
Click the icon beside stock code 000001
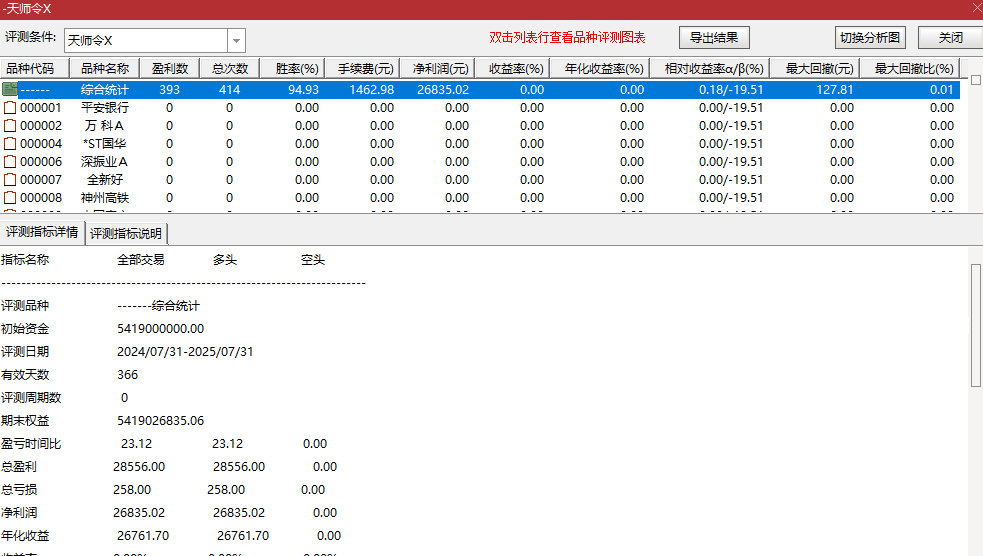pos(10,108)
